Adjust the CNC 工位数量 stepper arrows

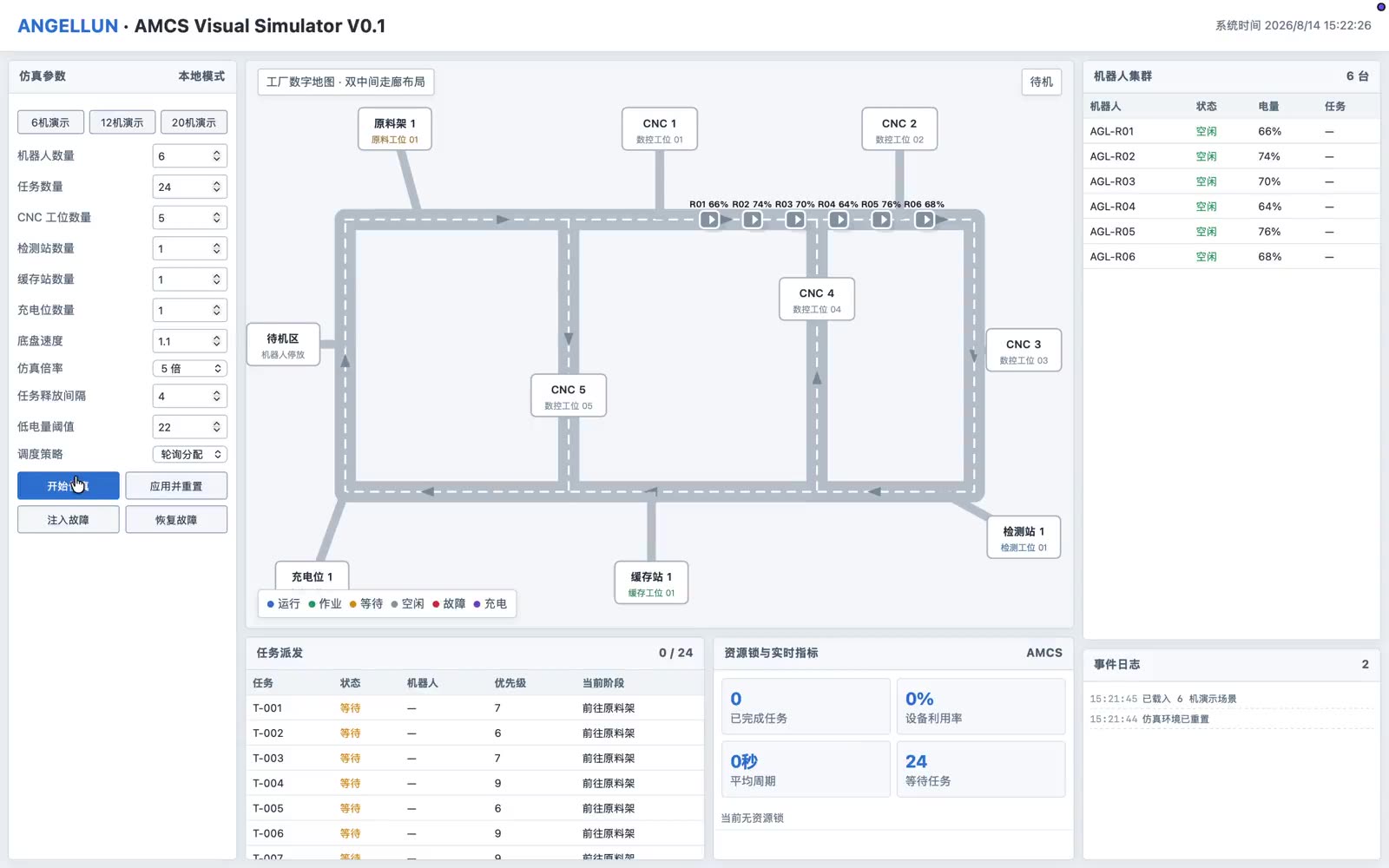(216, 218)
